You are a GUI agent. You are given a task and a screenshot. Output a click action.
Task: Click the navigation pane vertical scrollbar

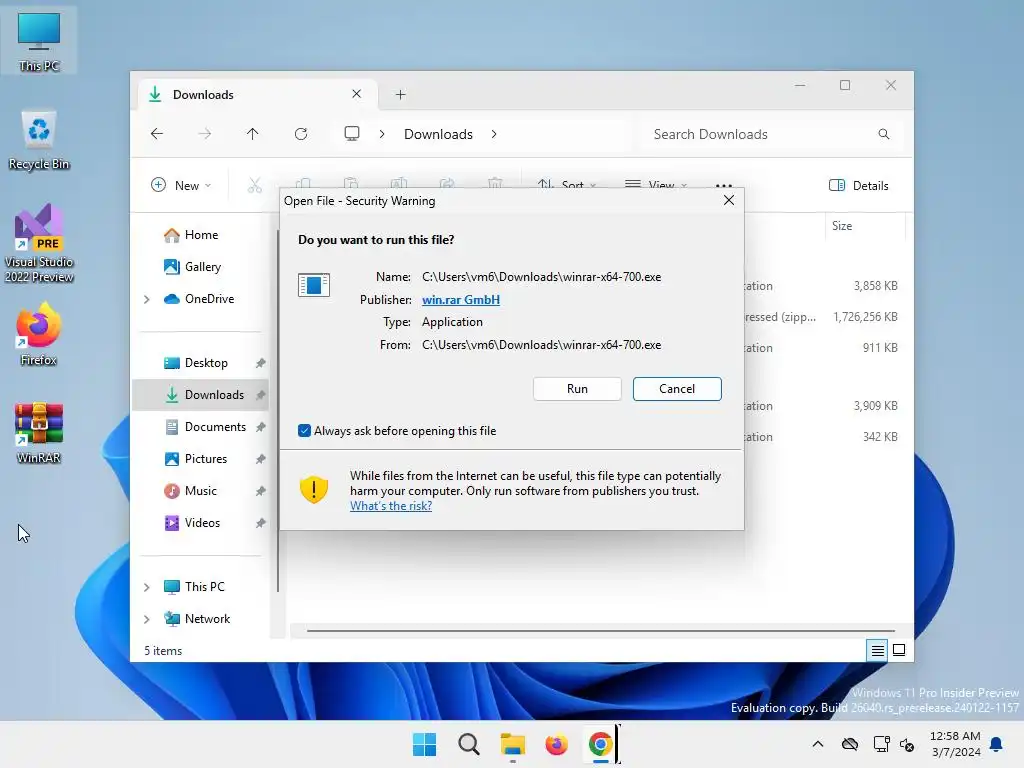(x=278, y=411)
